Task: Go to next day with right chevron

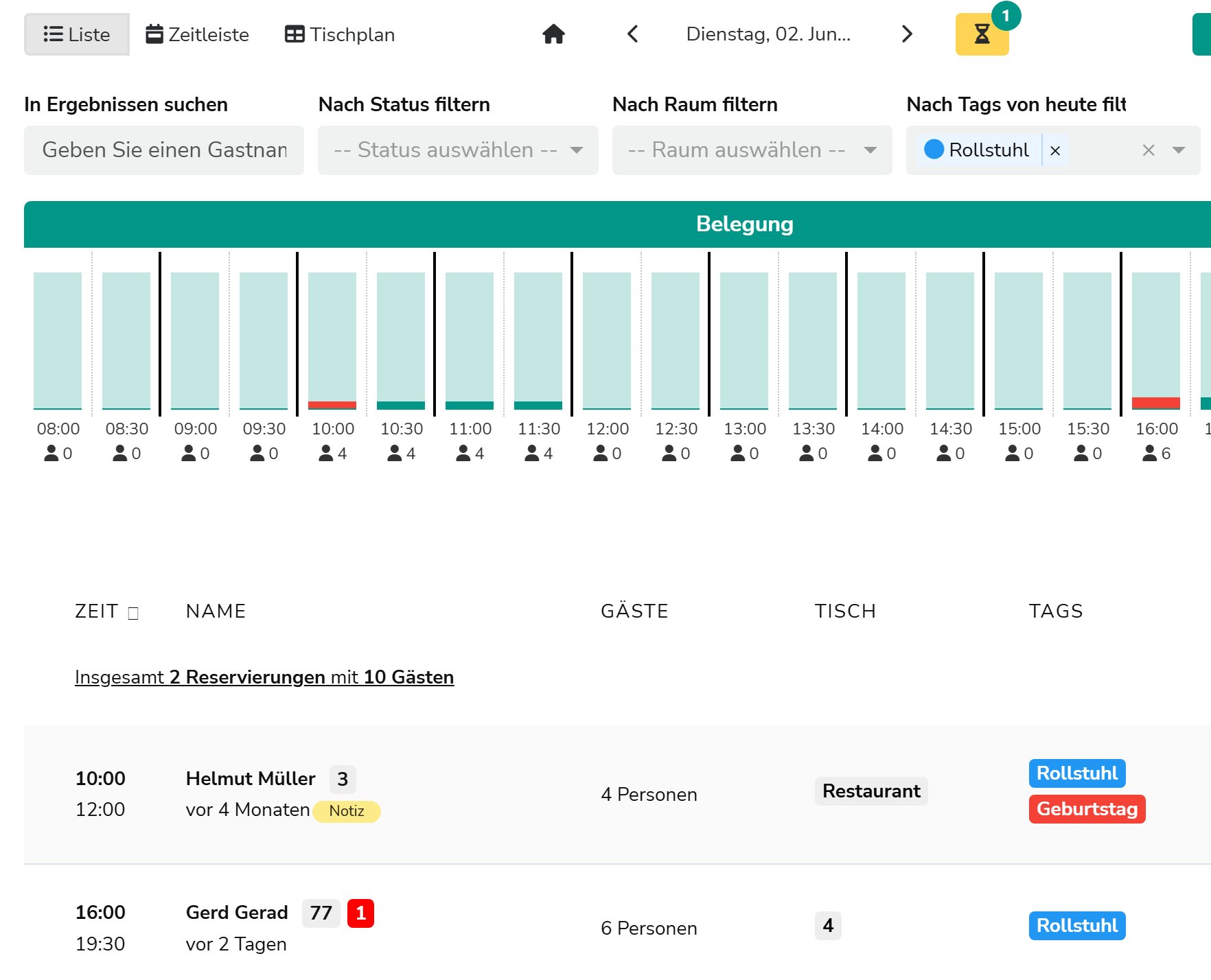Action: [907, 34]
